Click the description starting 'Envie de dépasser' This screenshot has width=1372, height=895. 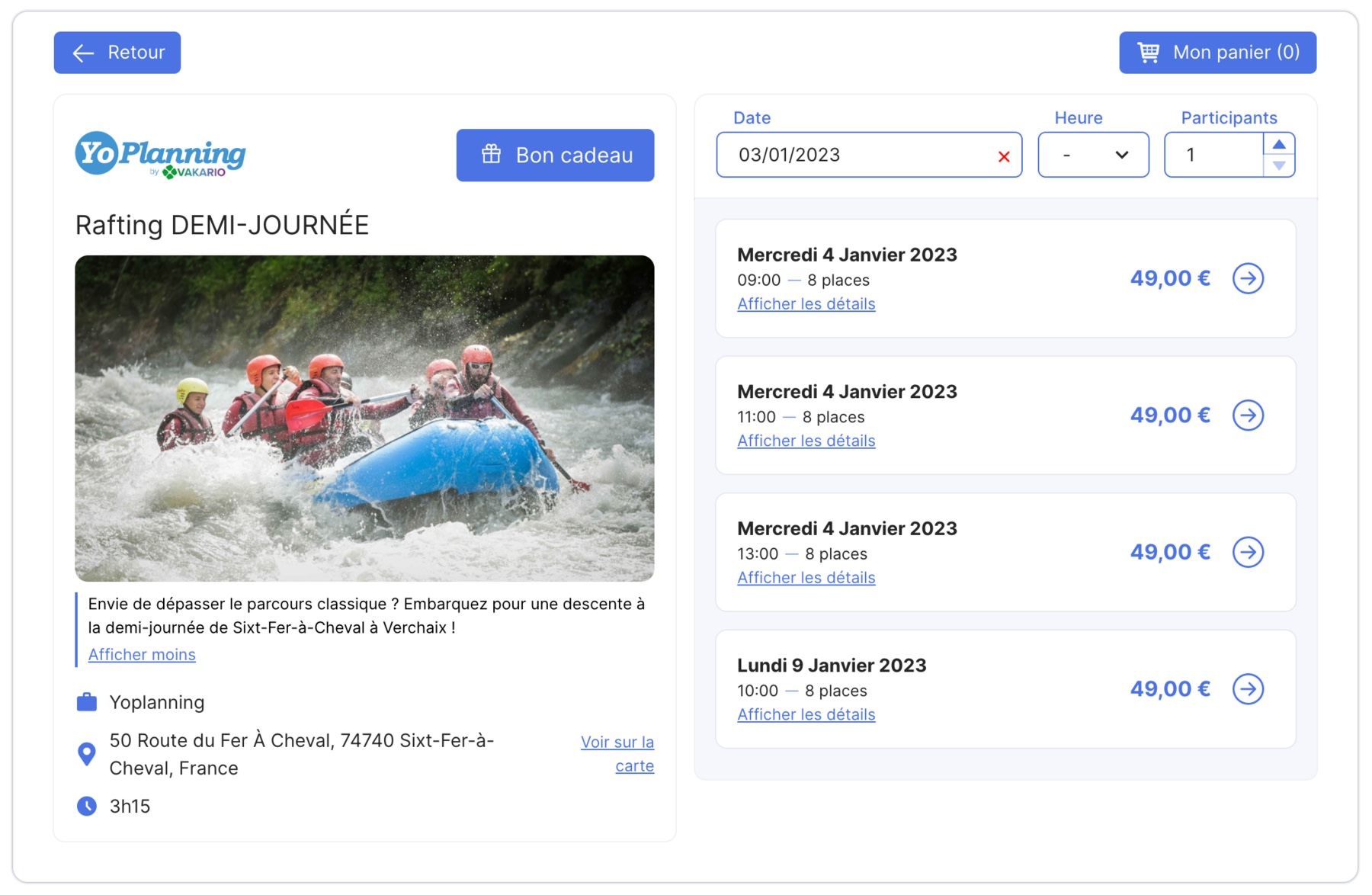[x=366, y=616]
